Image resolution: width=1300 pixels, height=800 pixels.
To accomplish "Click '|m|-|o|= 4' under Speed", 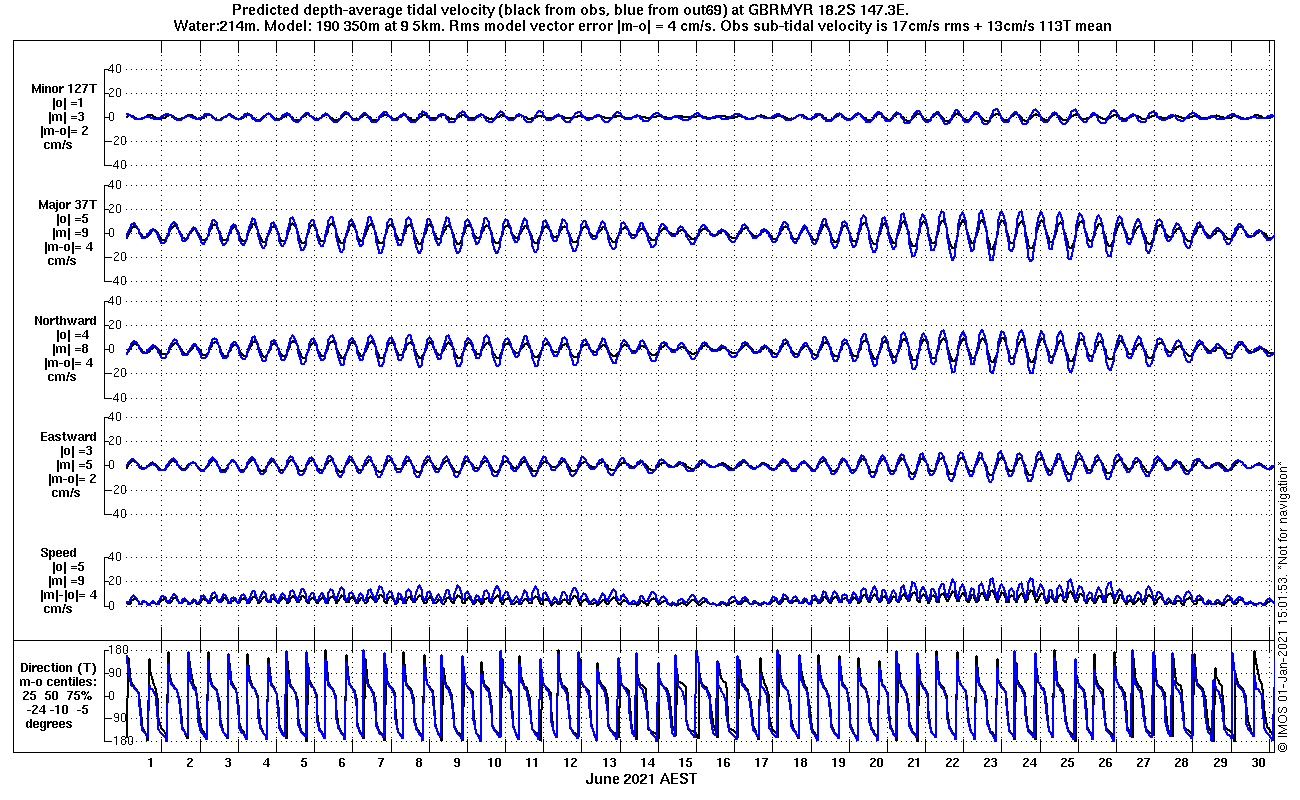I will coord(69,594).
